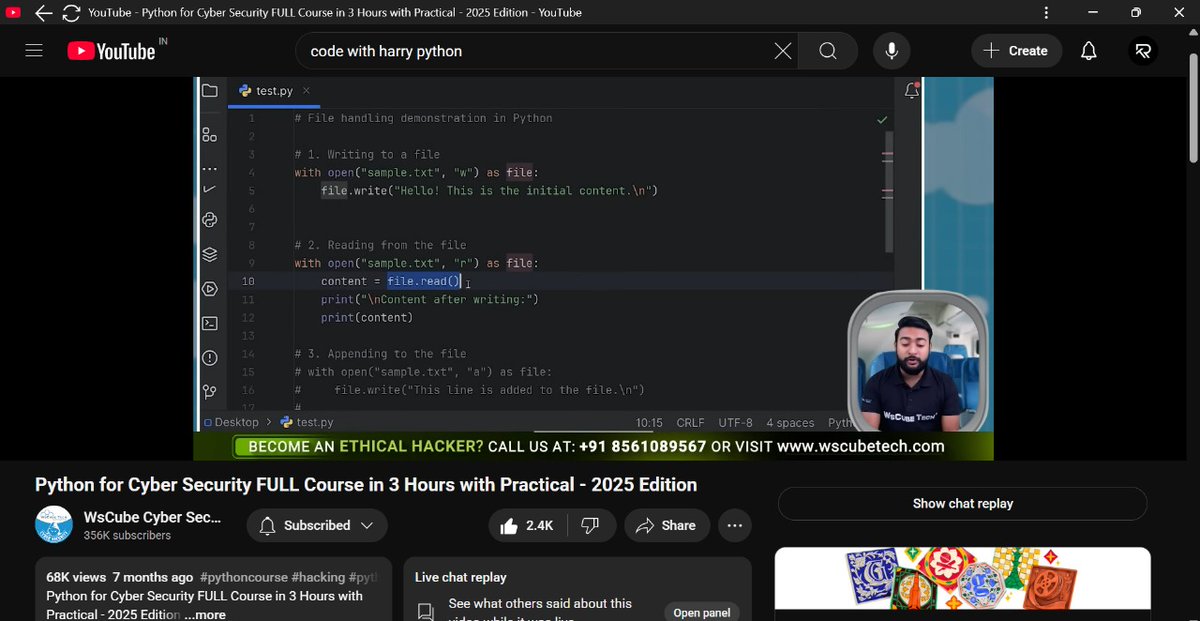The width and height of the screenshot is (1200, 621).
Task: Click the YouTube app icon in title bar
Action: [13, 13]
